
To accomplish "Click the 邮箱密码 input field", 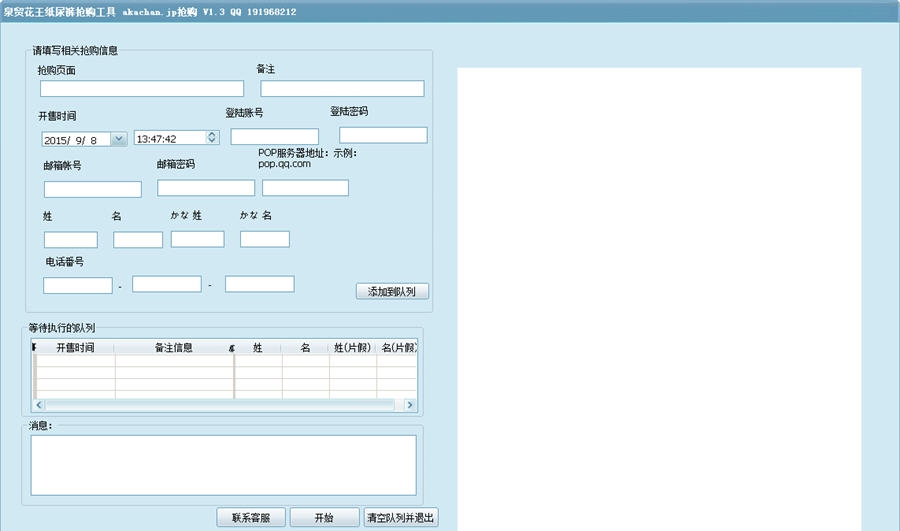I will (206, 188).
